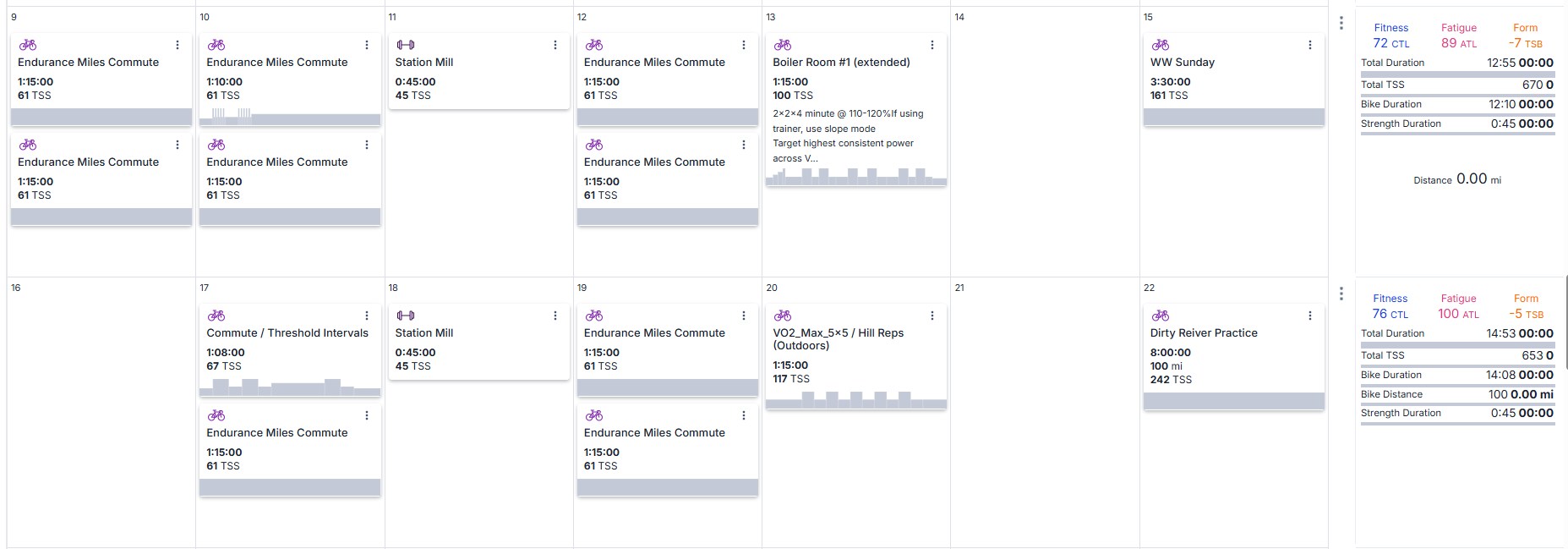
Task: Open options menu for Boiler Room #1 workout
Action: coord(932,45)
